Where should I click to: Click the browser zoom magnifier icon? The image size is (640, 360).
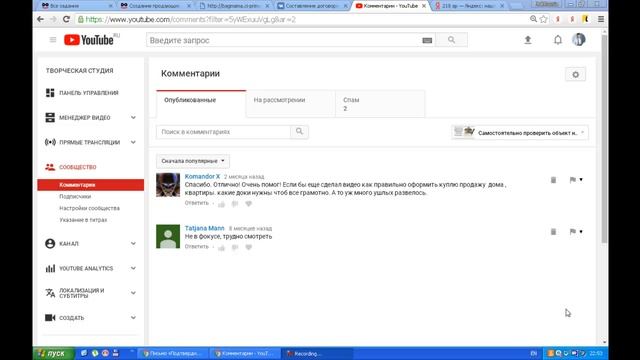point(533,19)
